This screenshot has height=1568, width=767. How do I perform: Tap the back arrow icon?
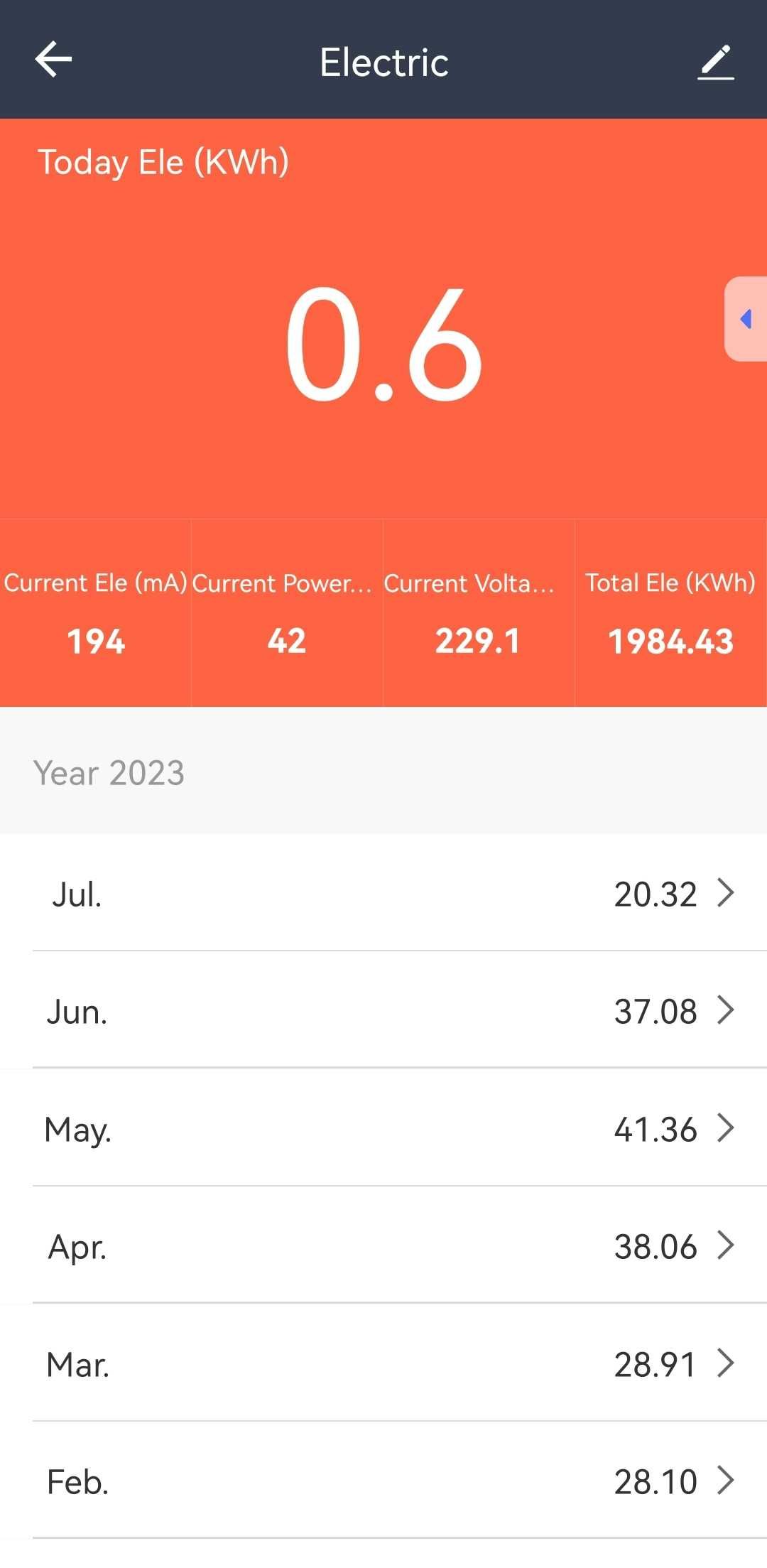pyautogui.click(x=53, y=59)
